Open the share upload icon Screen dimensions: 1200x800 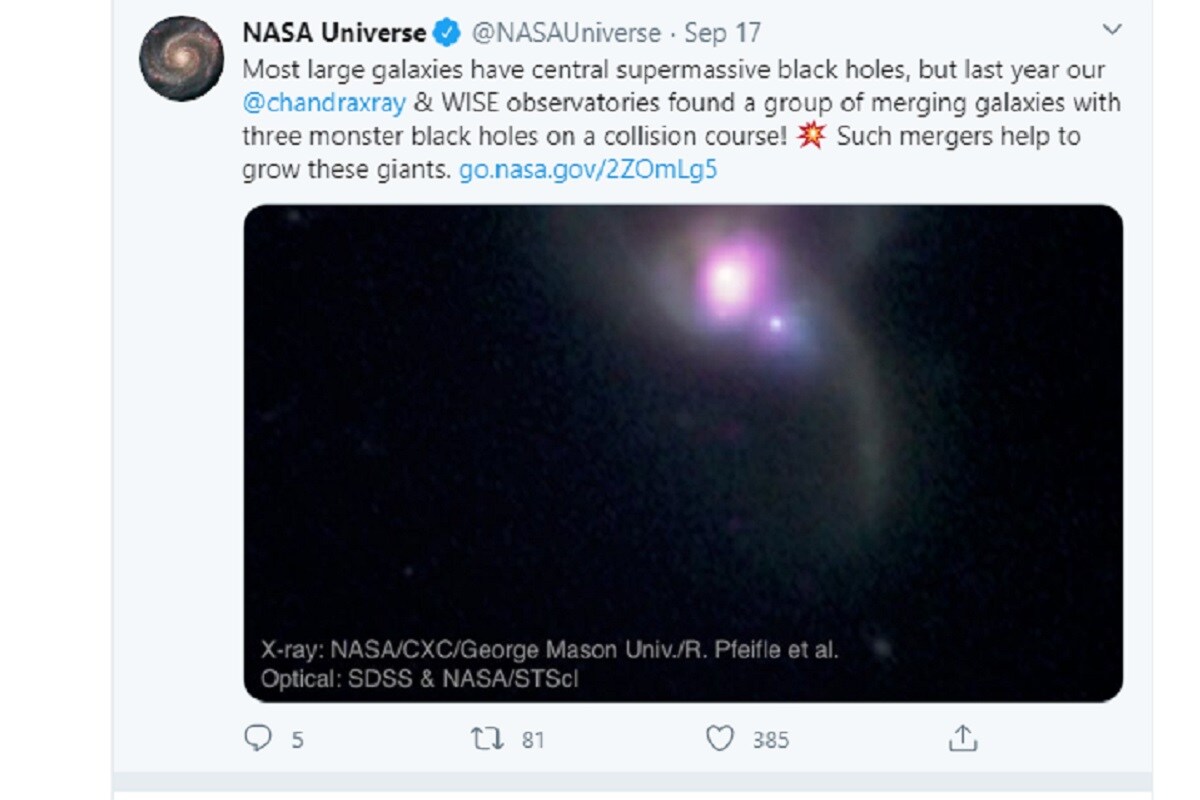tap(961, 738)
